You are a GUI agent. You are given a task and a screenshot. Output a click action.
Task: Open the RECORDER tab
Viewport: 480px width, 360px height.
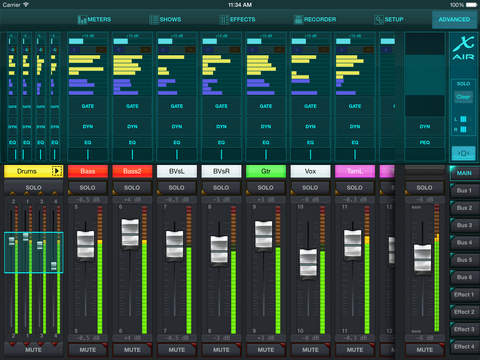pos(315,20)
